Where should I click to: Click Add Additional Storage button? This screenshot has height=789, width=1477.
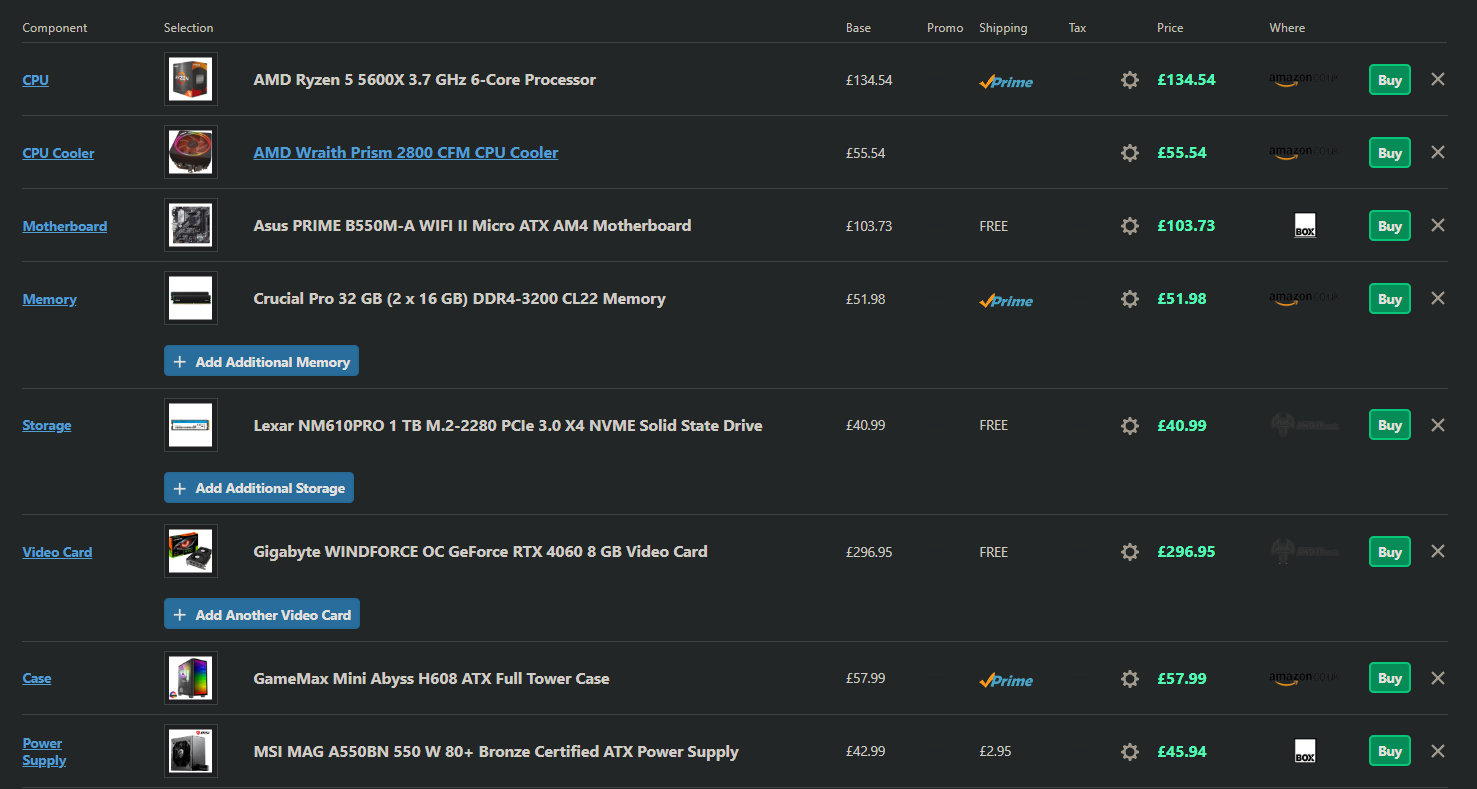(259, 488)
